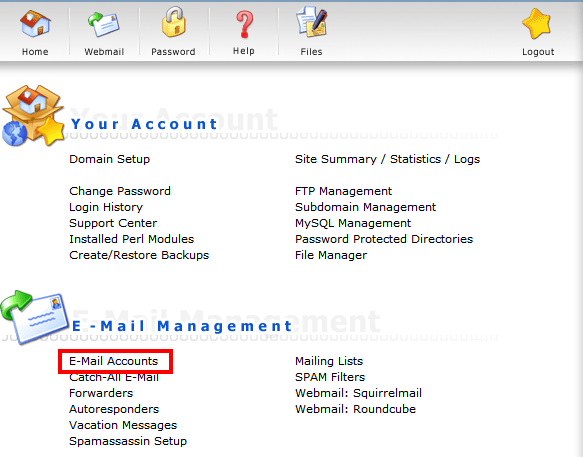Launch Webmail: Roundcube
Image resolution: width=583 pixels, height=457 pixels.
tap(355, 409)
